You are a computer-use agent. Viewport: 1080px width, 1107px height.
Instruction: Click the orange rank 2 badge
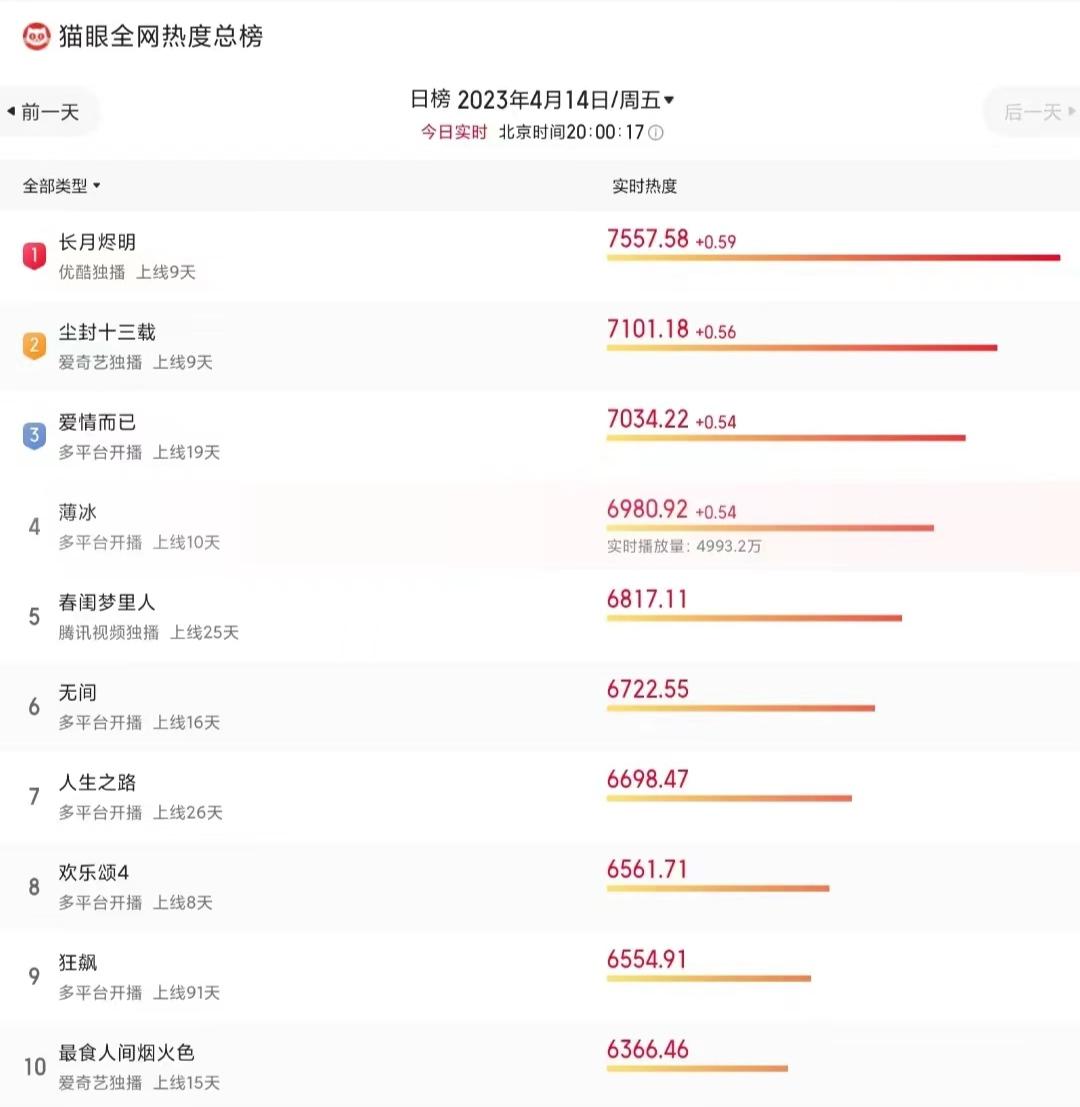point(34,346)
